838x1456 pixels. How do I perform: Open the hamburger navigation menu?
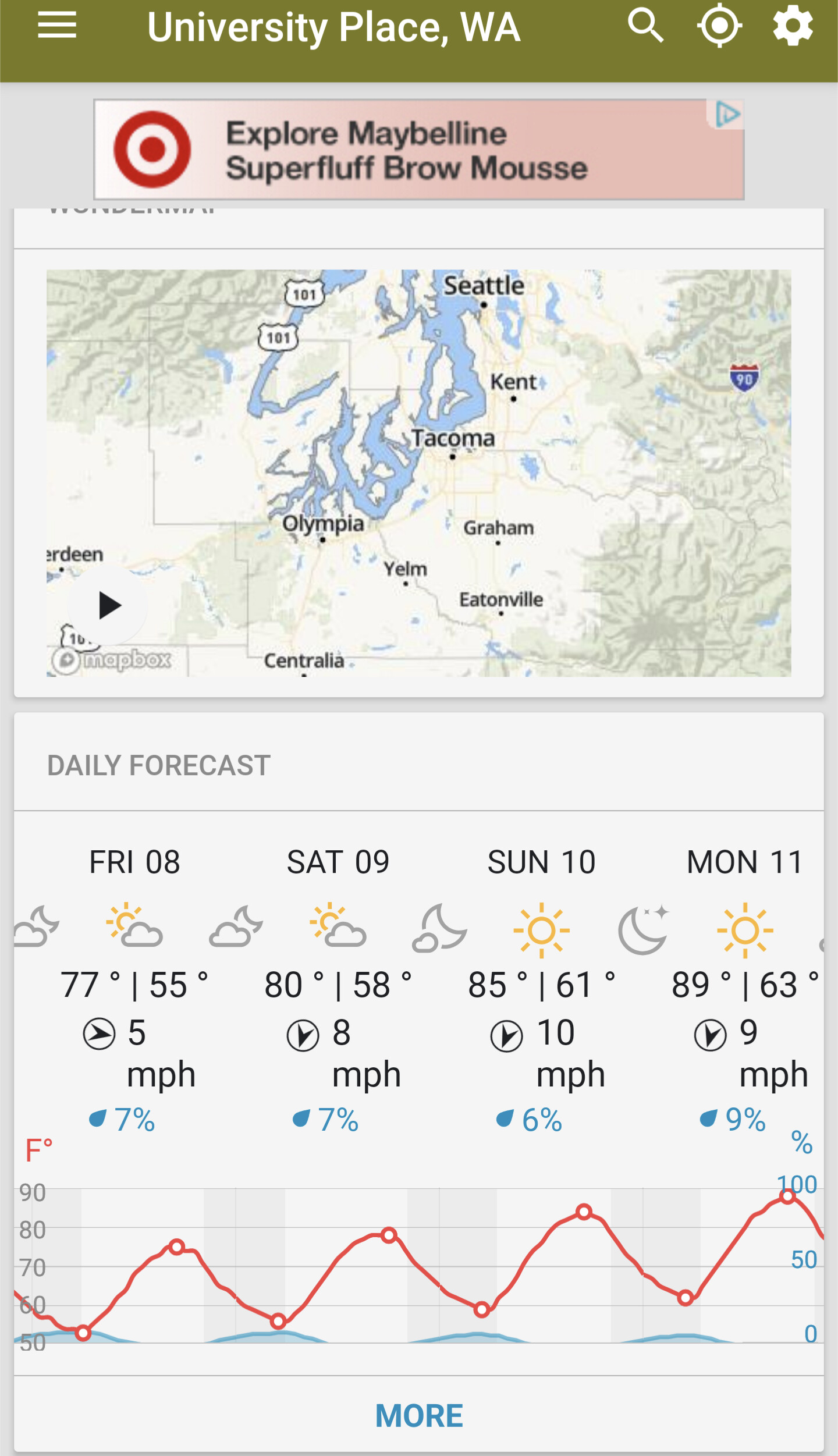[x=57, y=26]
